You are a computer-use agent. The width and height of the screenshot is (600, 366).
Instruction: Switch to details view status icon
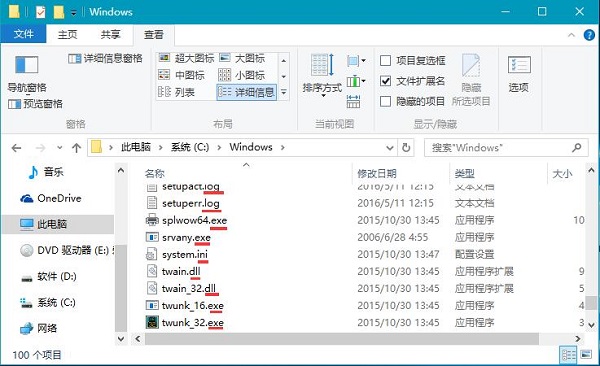[x=568, y=355]
